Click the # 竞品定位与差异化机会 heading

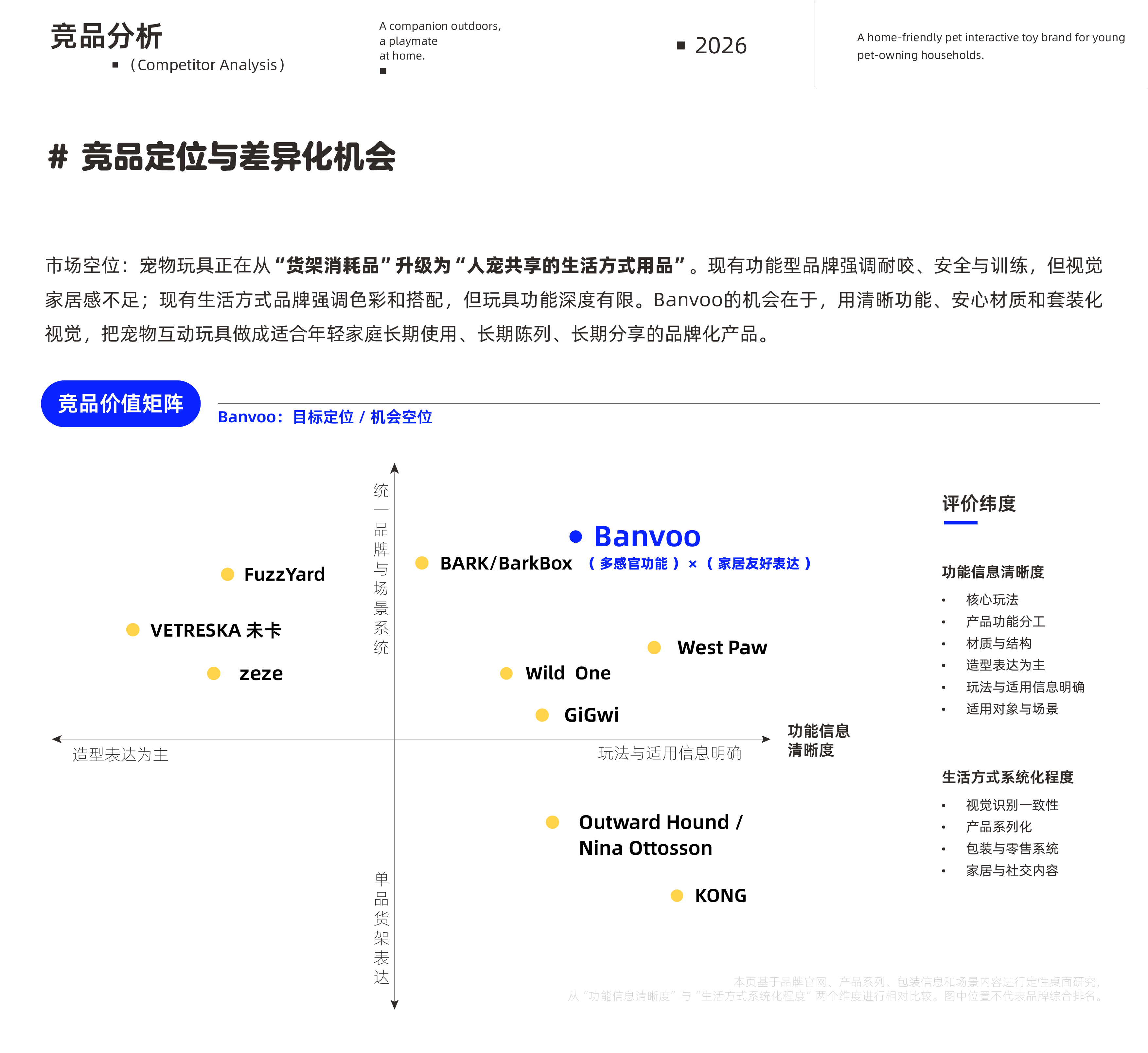[x=222, y=157]
